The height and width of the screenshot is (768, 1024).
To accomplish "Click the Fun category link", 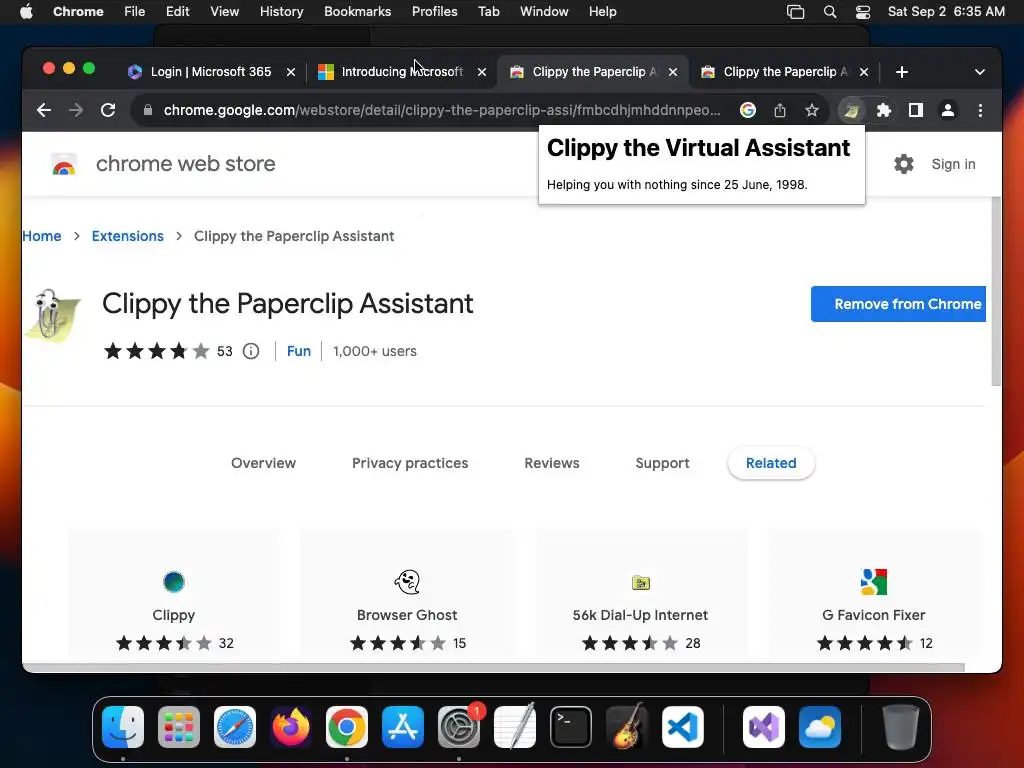I will pos(298,351).
